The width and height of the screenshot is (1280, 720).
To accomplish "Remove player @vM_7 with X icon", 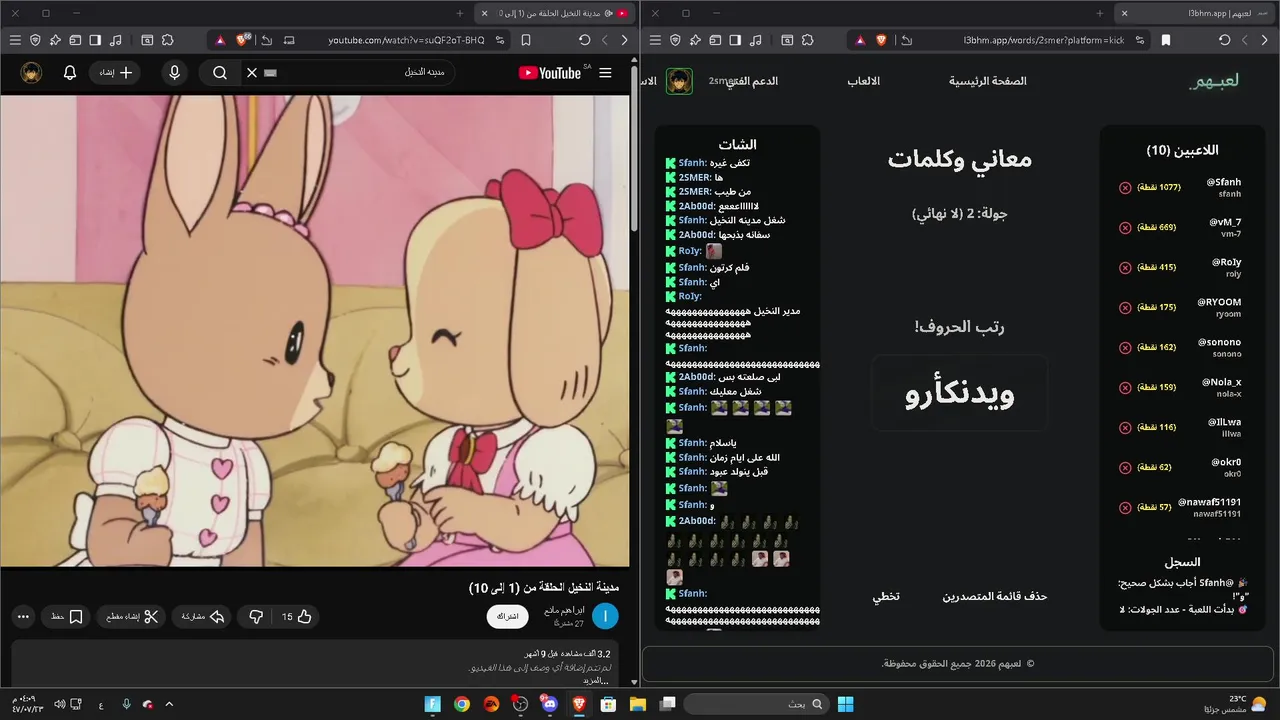I will coord(1125,227).
